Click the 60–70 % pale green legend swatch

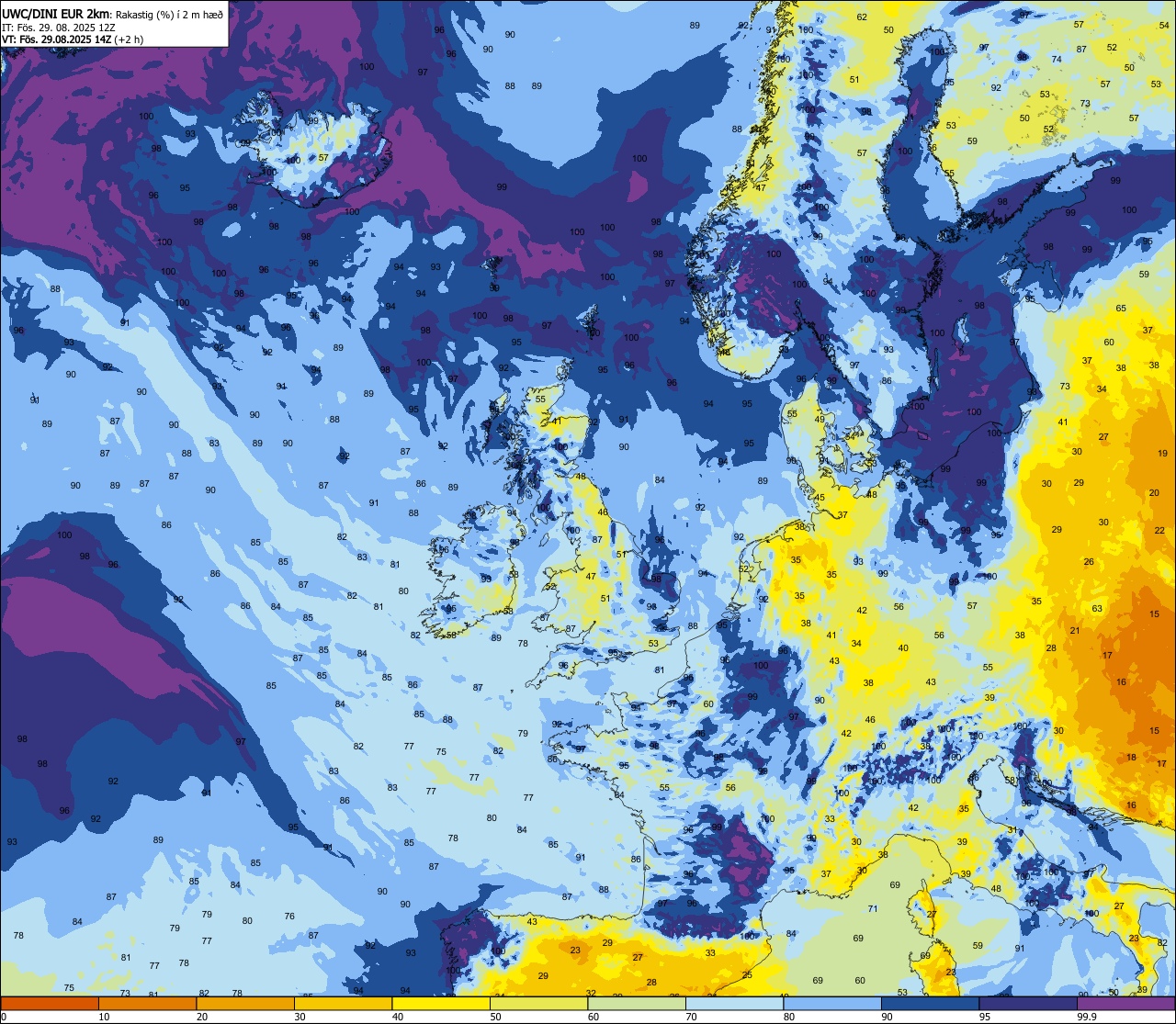(x=637, y=1003)
